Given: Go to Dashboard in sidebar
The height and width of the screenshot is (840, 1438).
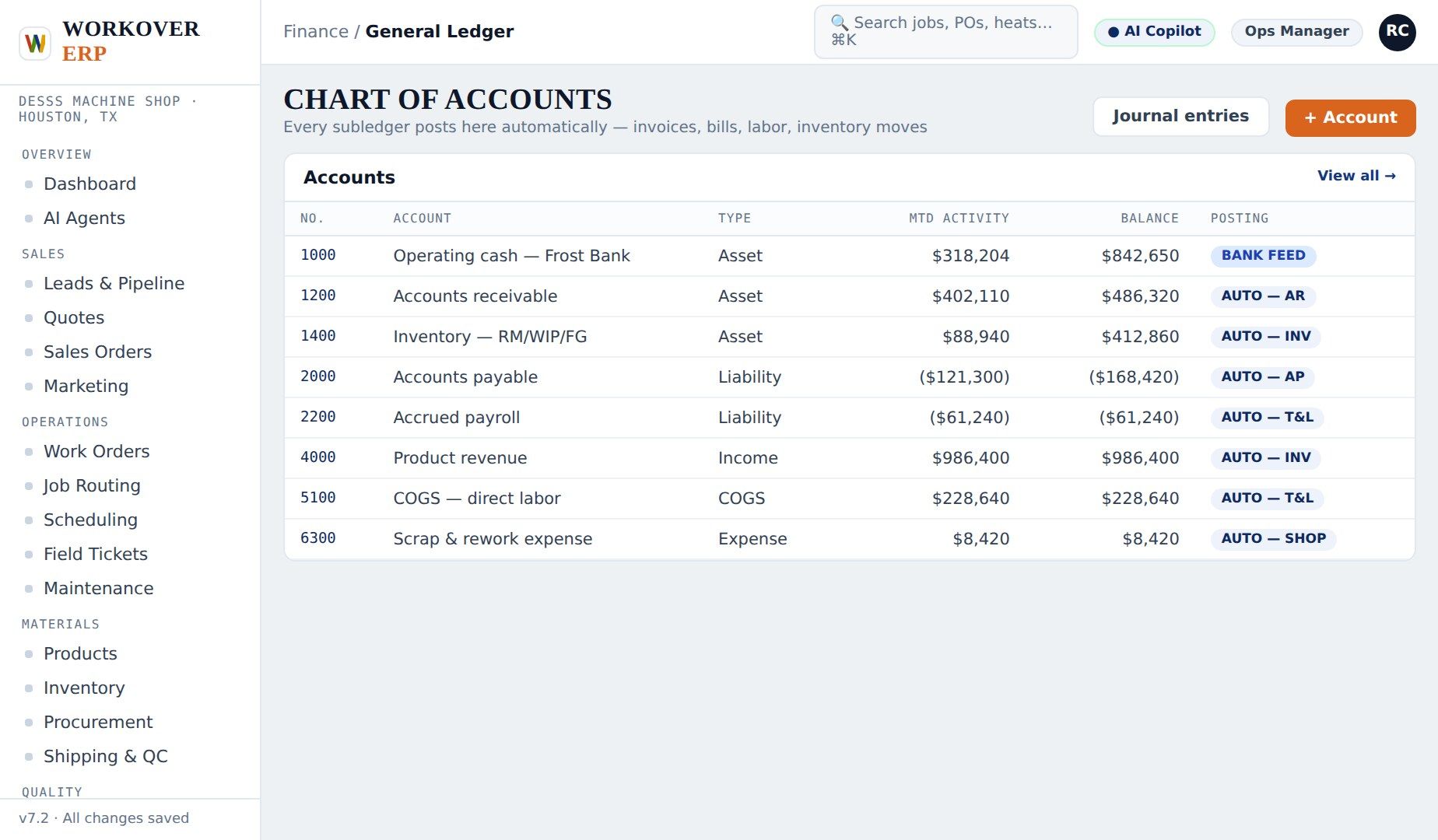Looking at the screenshot, I should [x=89, y=184].
